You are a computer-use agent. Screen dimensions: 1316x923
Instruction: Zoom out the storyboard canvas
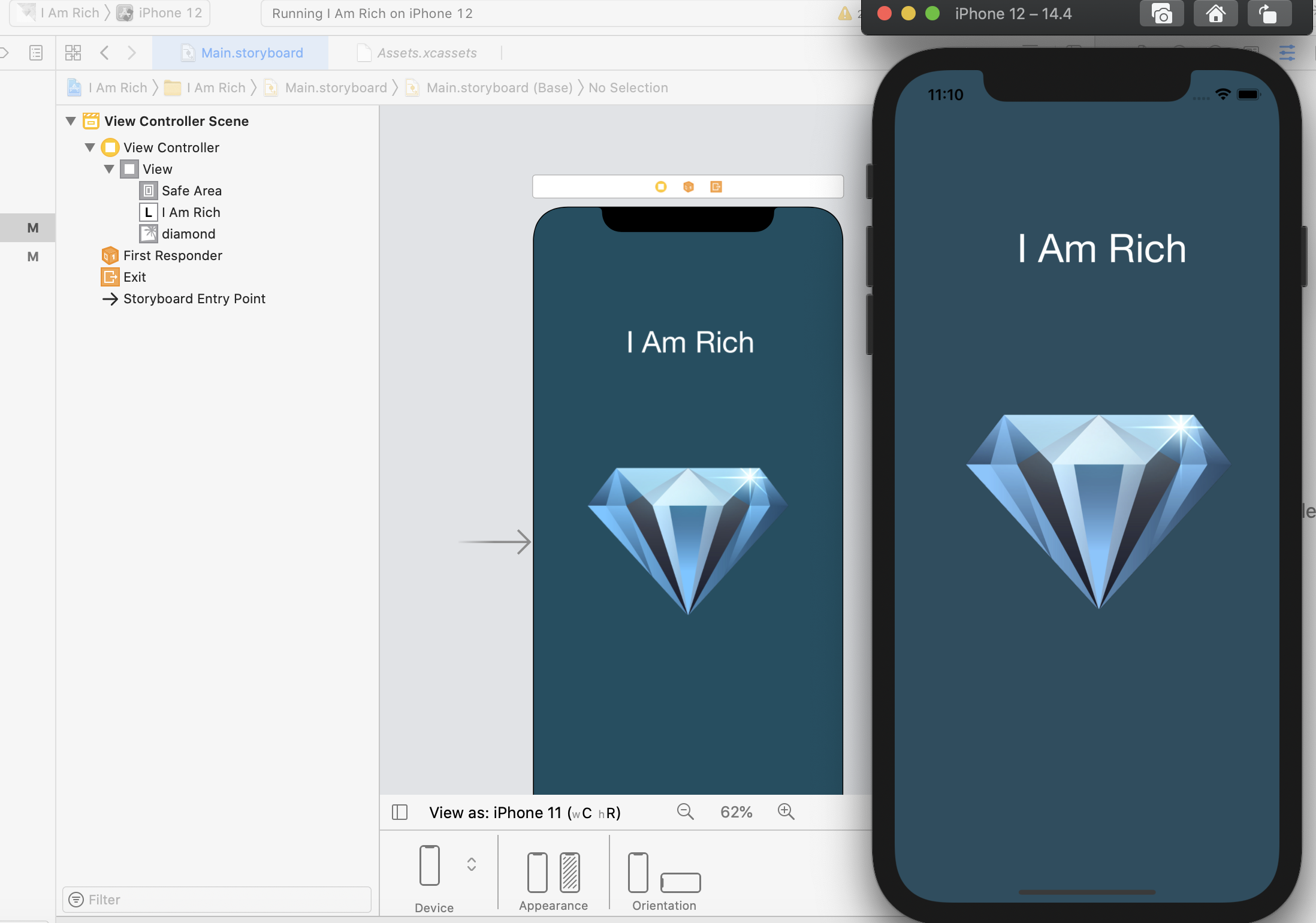(685, 812)
